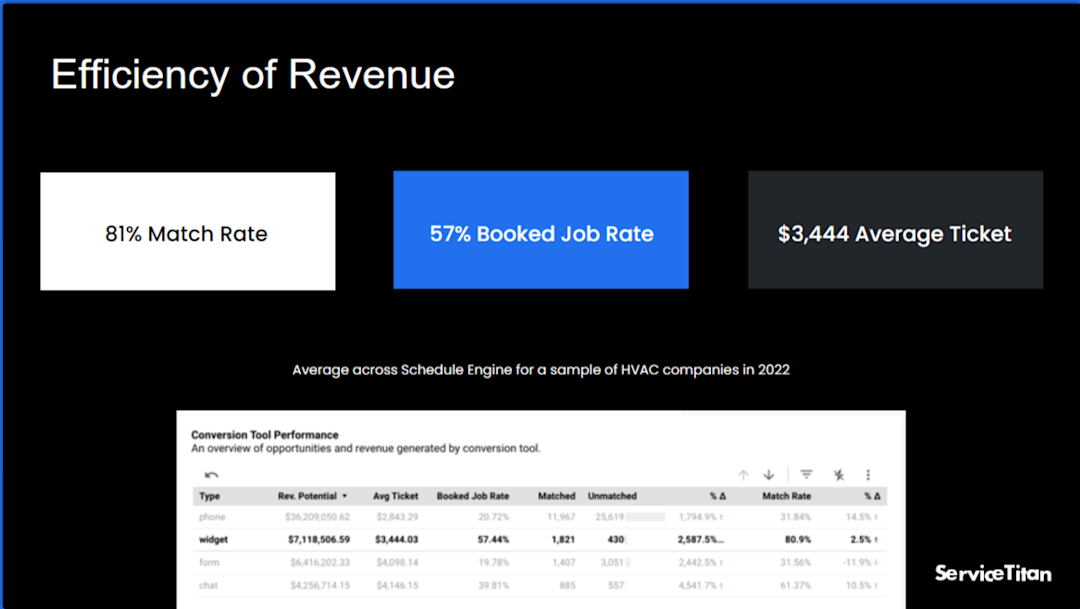Click the 4,541.7% change value

click(698, 586)
